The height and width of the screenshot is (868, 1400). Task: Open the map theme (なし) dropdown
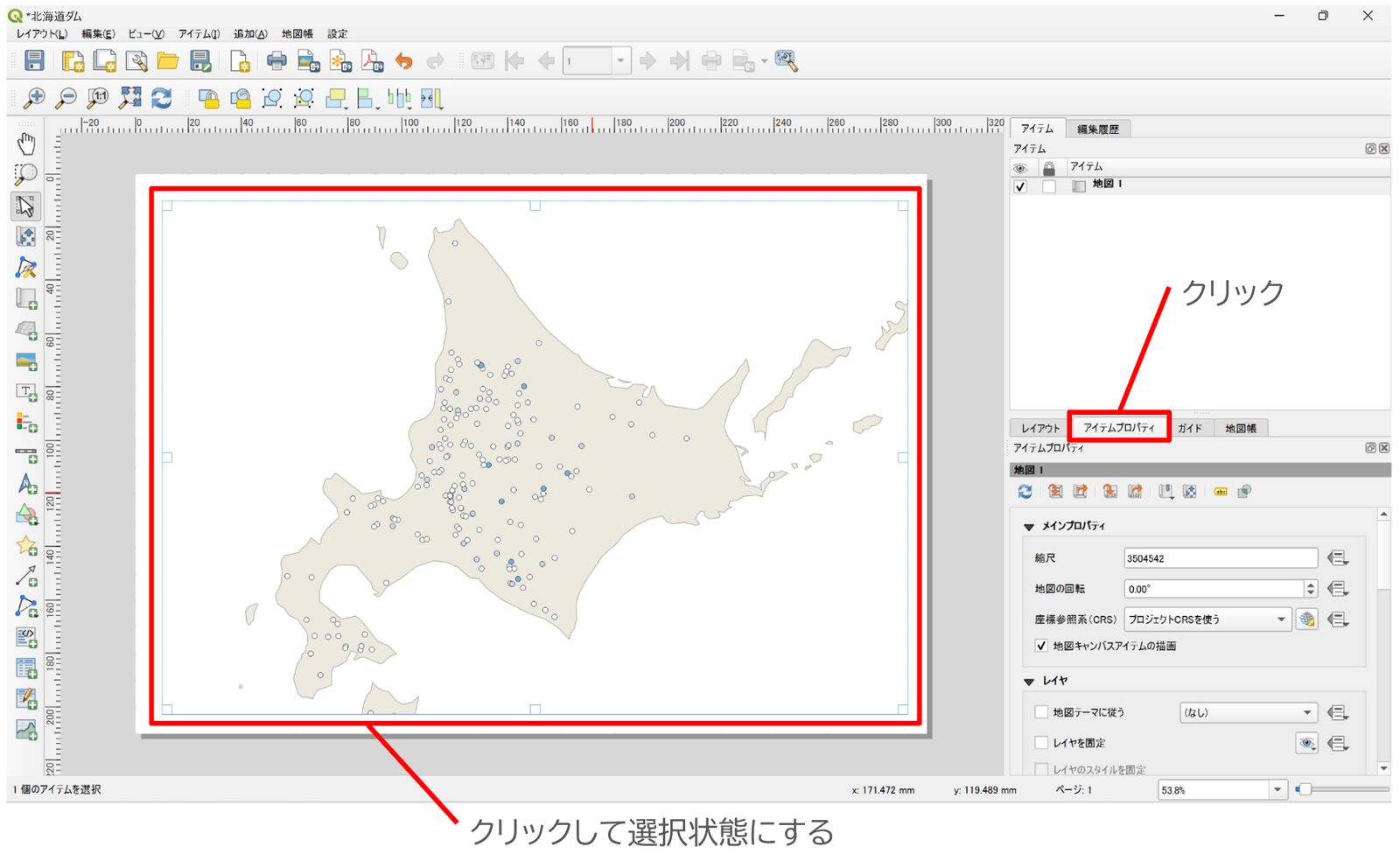1248,712
